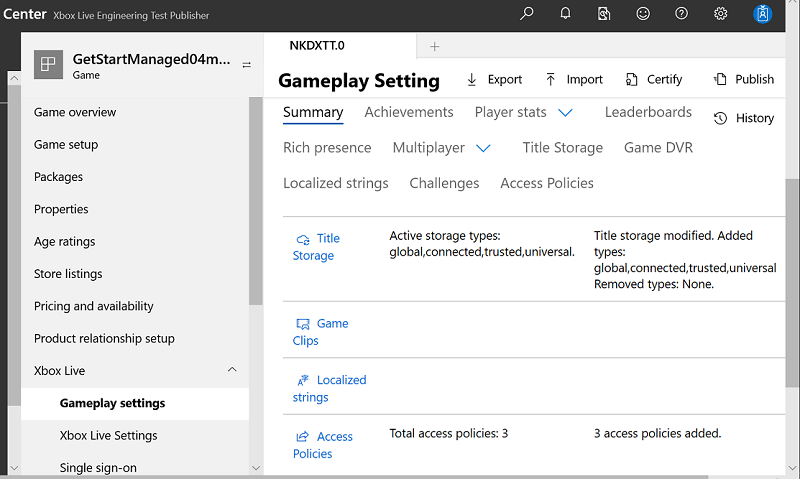Open the Access Policies summary link
This screenshot has width=800, height=479.
pos(322,445)
